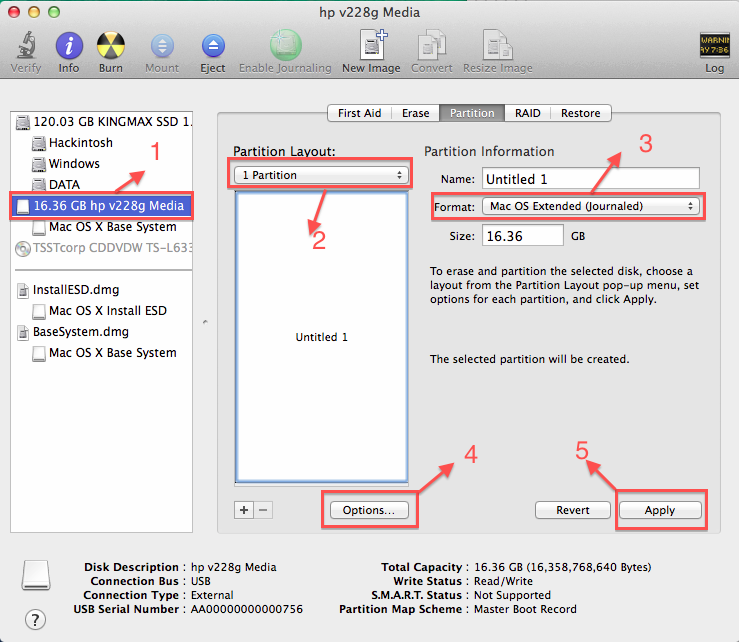Click the partition Name field
This screenshot has width=739, height=642.
[591, 179]
